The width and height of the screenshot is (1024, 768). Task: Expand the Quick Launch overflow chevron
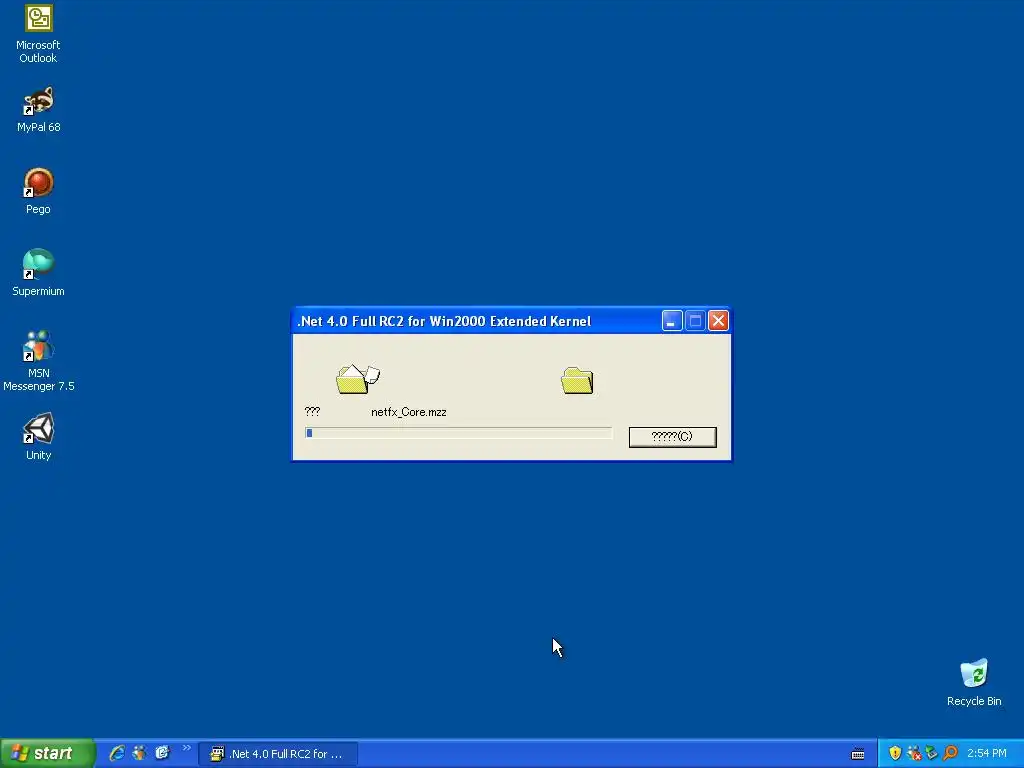pyautogui.click(x=186, y=748)
